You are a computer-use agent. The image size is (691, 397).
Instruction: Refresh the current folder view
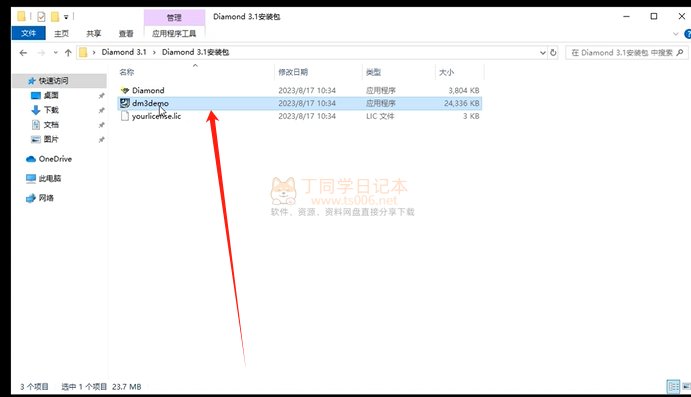(x=553, y=53)
